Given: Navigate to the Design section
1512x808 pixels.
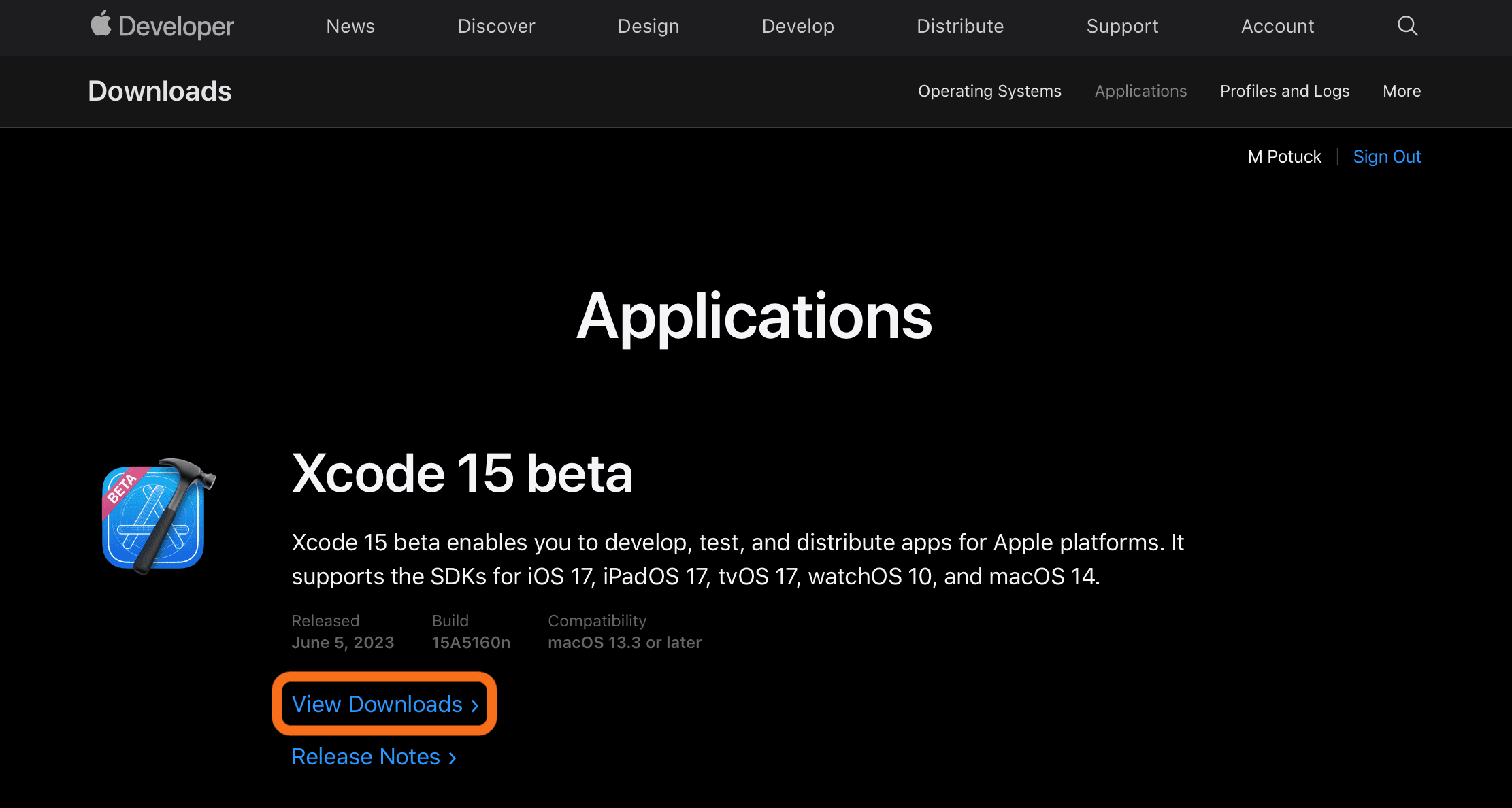Looking at the screenshot, I should tap(649, 25).
